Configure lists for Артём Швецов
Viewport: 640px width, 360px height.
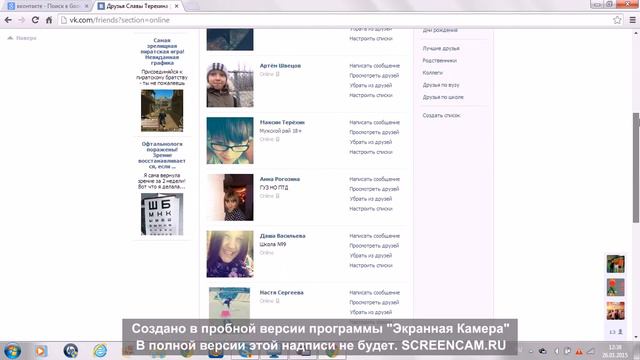point(371,95)
